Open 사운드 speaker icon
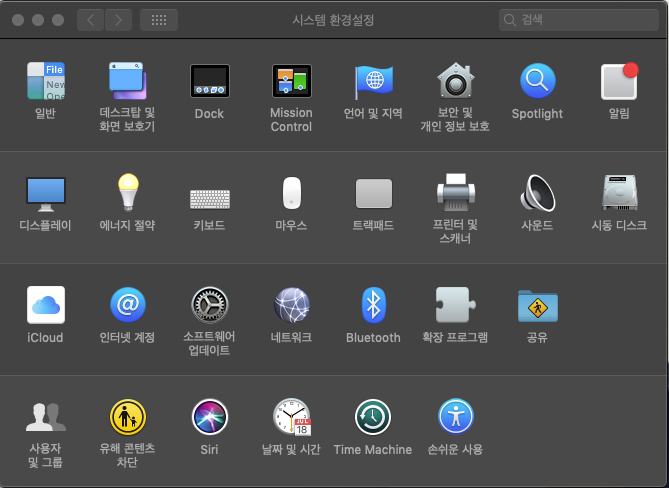The image size is (669, 488). pos(537,193)
